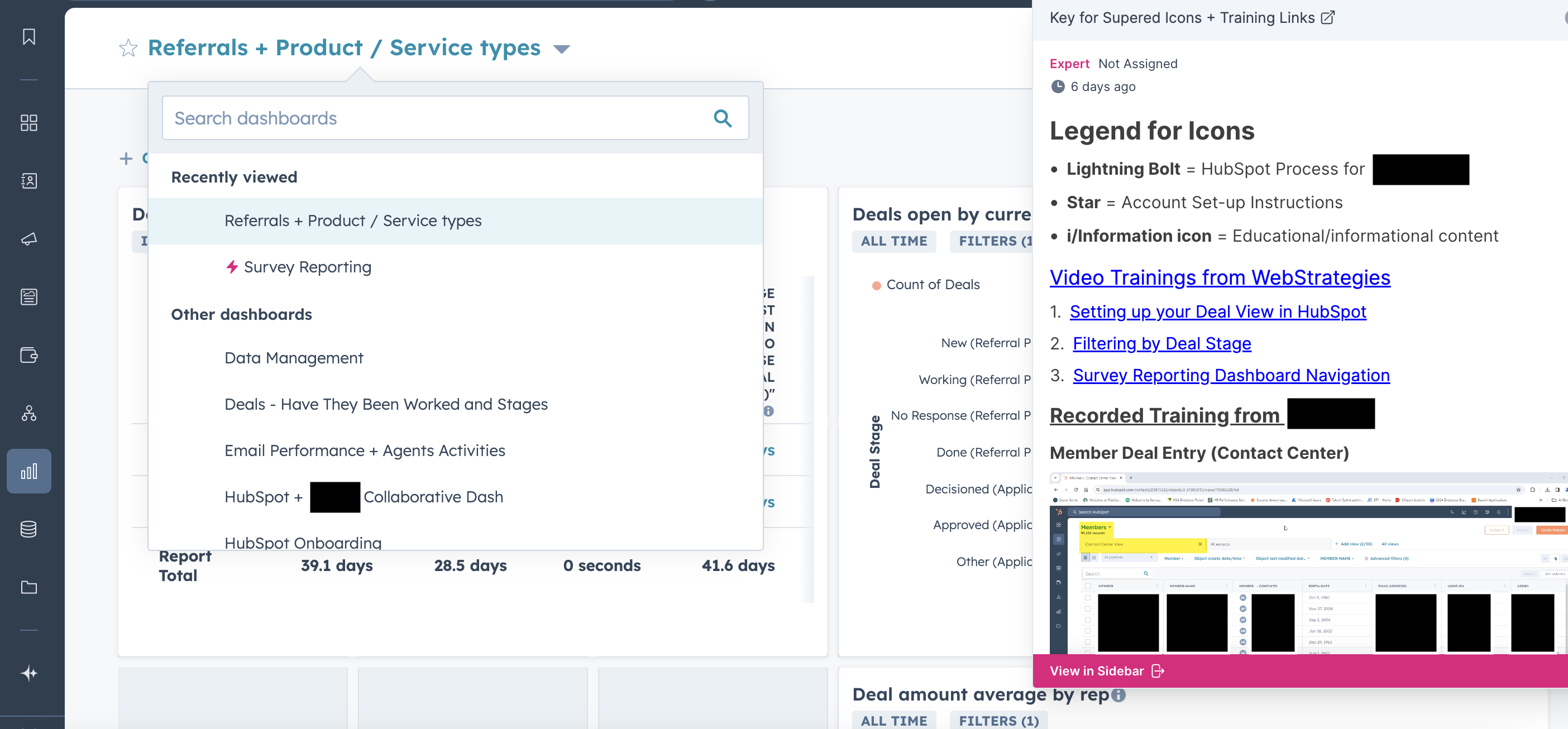Open the Library folder icon in sidebar
Screen dimensions: 1568x729
pyautogui.click(x=28, y=587)
